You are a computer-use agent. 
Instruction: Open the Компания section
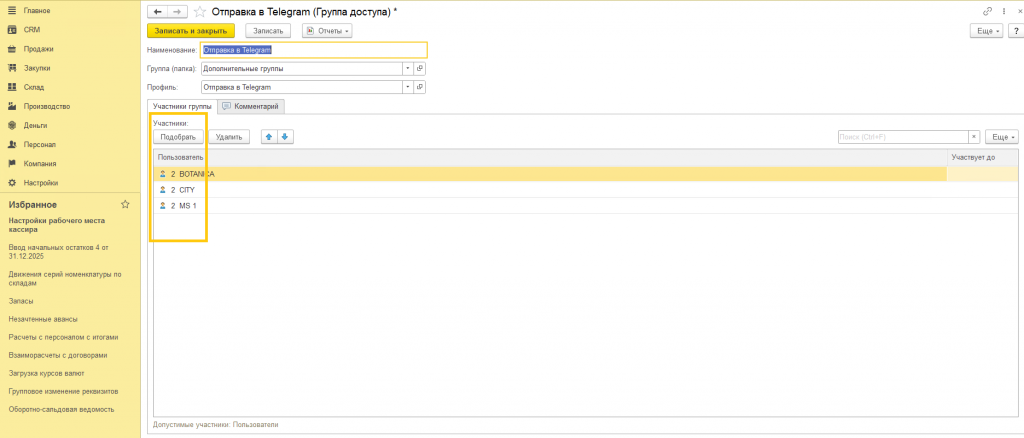[40, 164]
